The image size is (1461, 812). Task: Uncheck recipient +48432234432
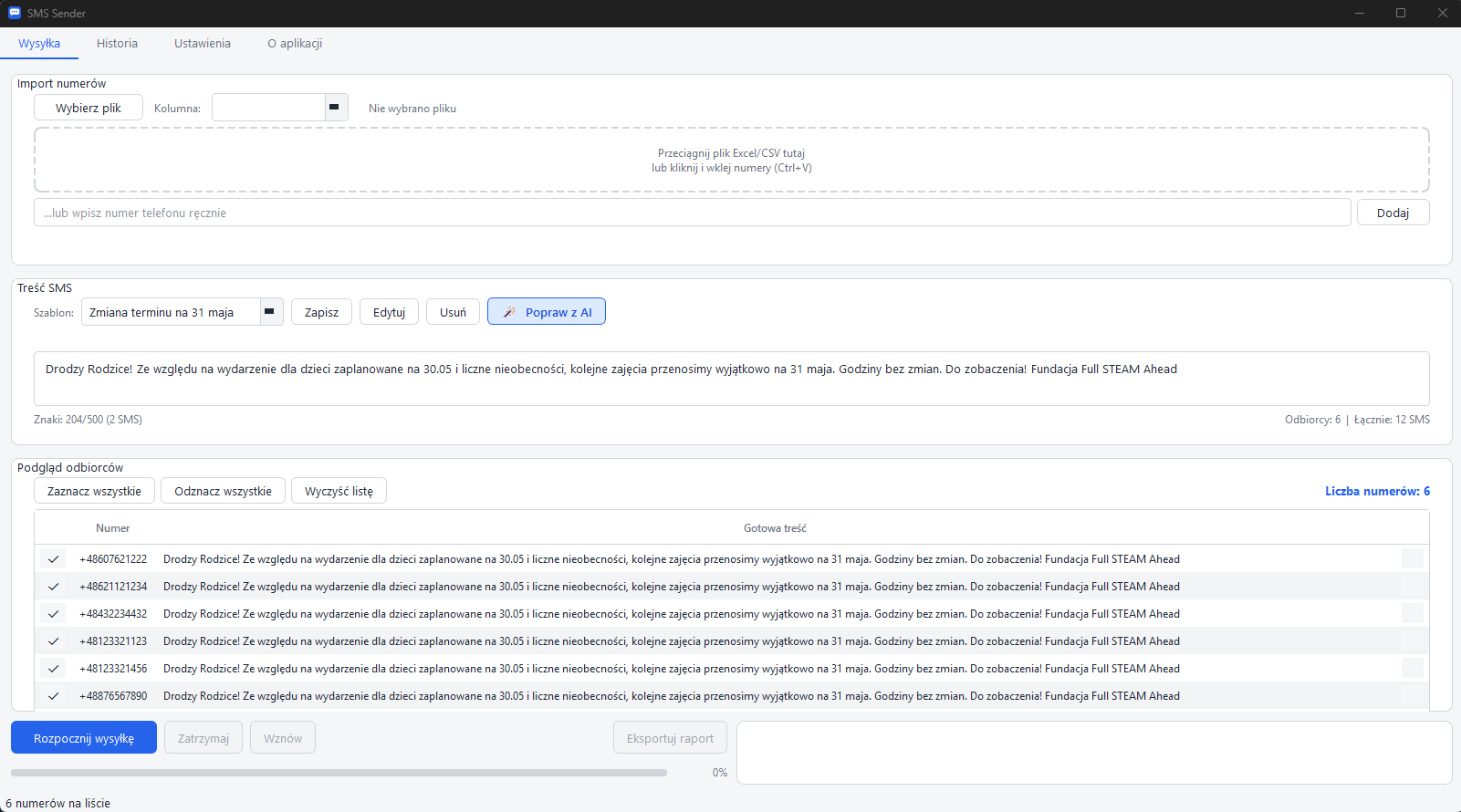tap(54, 614)
